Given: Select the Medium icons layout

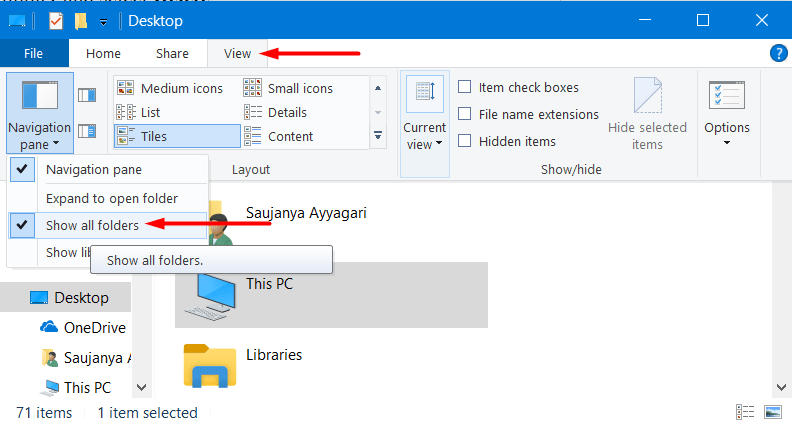Looking at the screenshot, I should (177, 88).
